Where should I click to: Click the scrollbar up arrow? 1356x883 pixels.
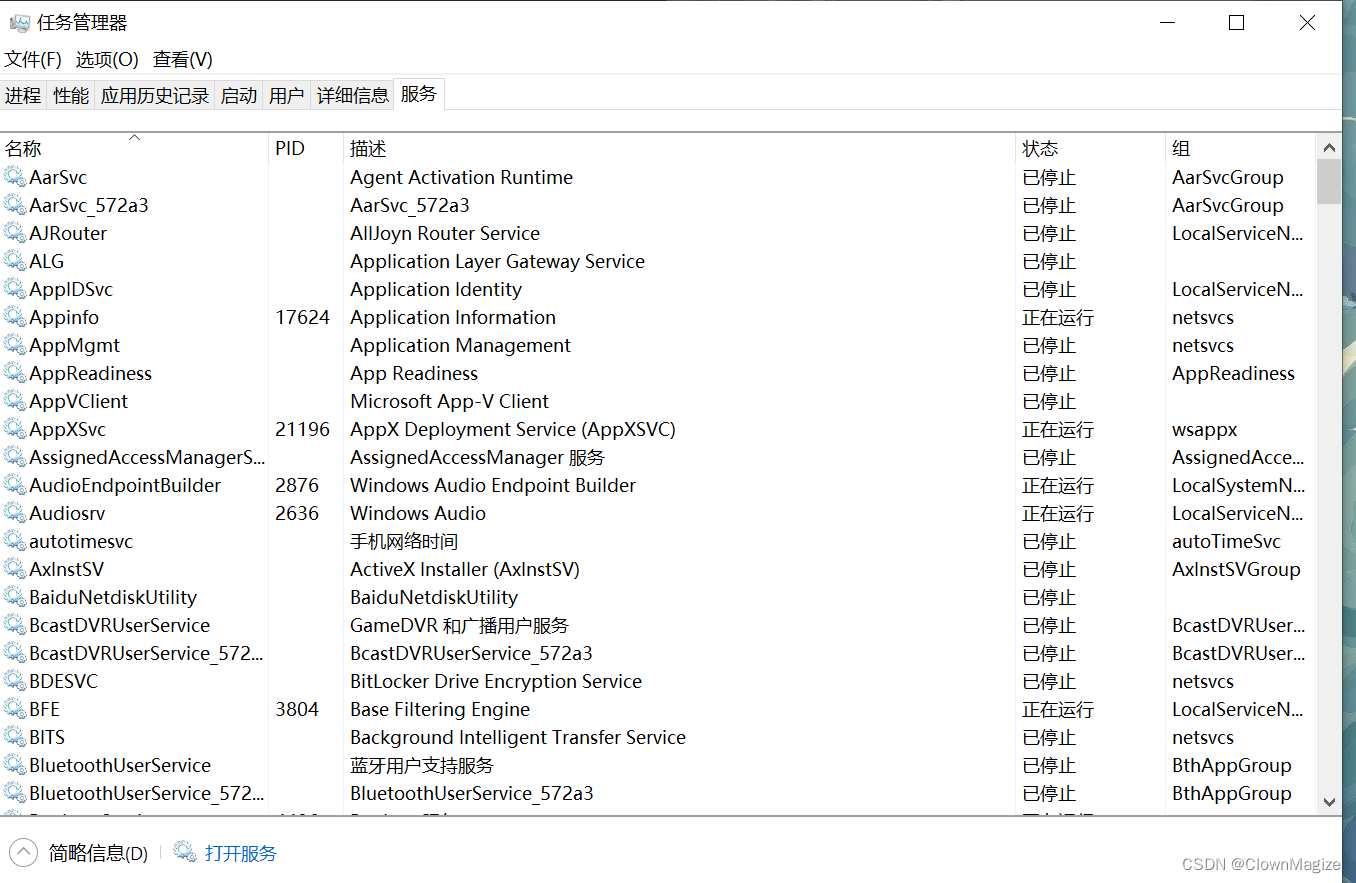[1329, 148]
